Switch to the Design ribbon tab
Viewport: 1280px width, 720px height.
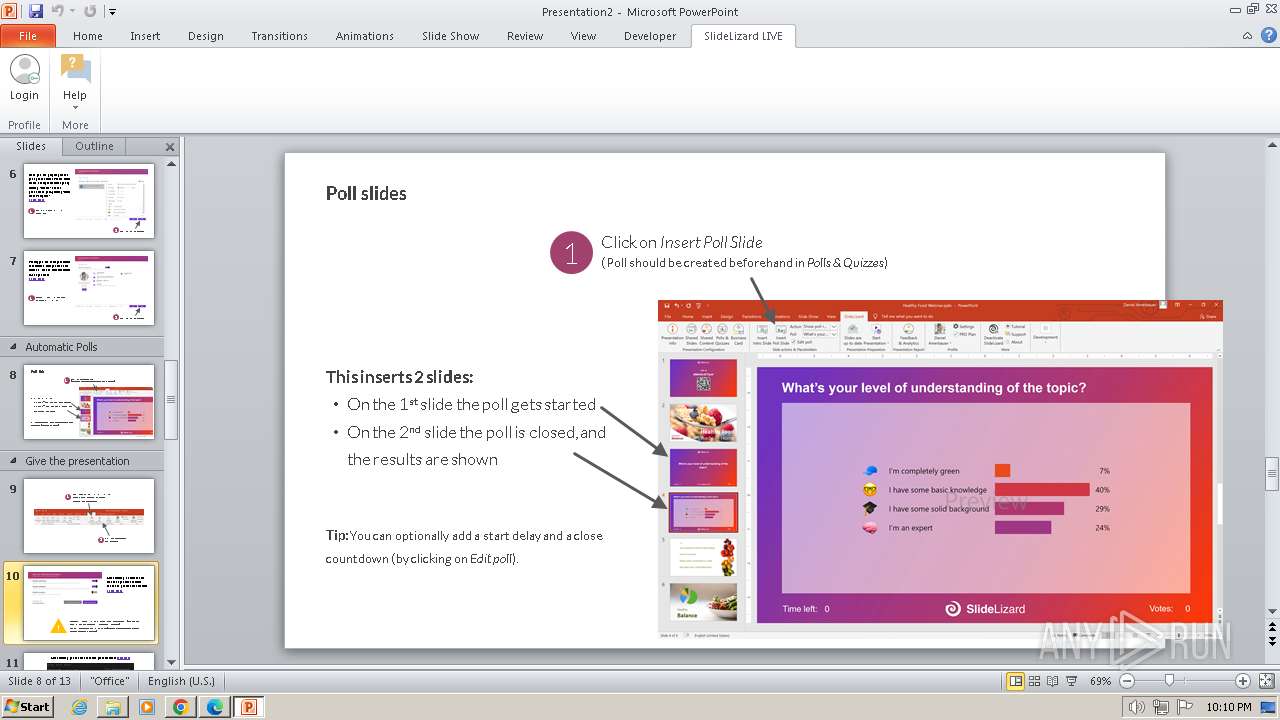[x=206, y=36]
